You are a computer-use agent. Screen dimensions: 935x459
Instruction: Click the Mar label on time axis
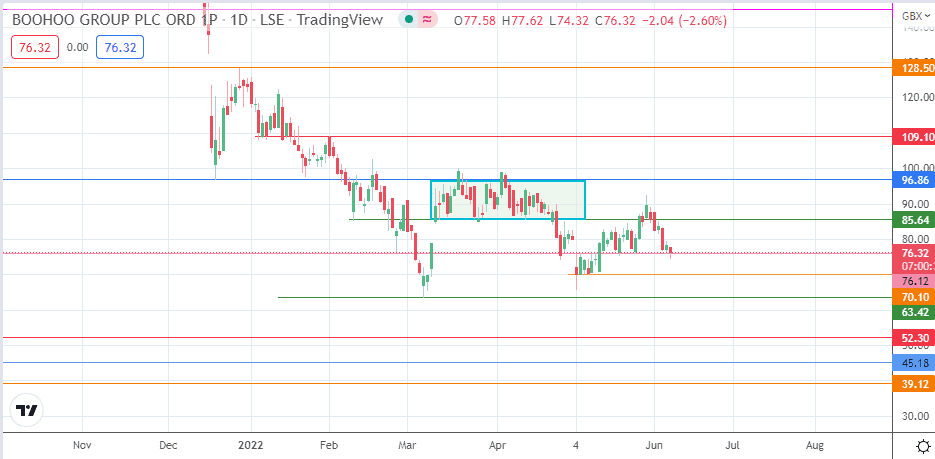[x=407, y=445]
